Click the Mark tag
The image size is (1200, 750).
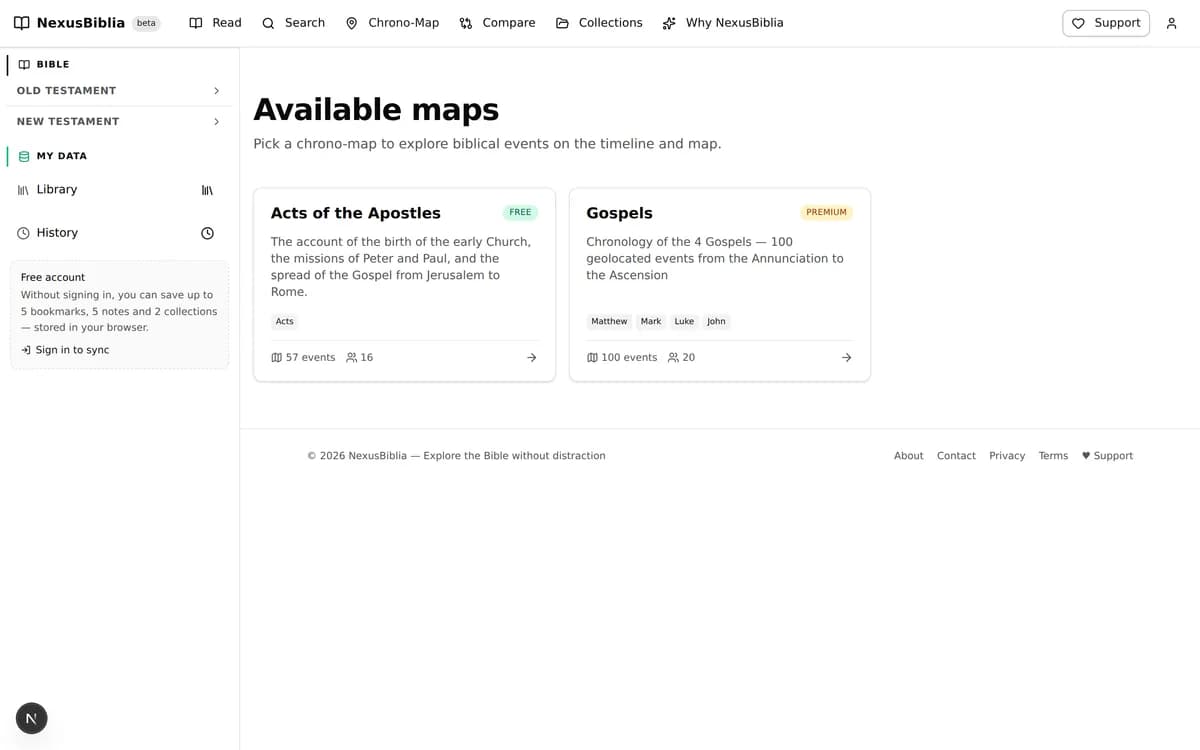pos(651,322)
